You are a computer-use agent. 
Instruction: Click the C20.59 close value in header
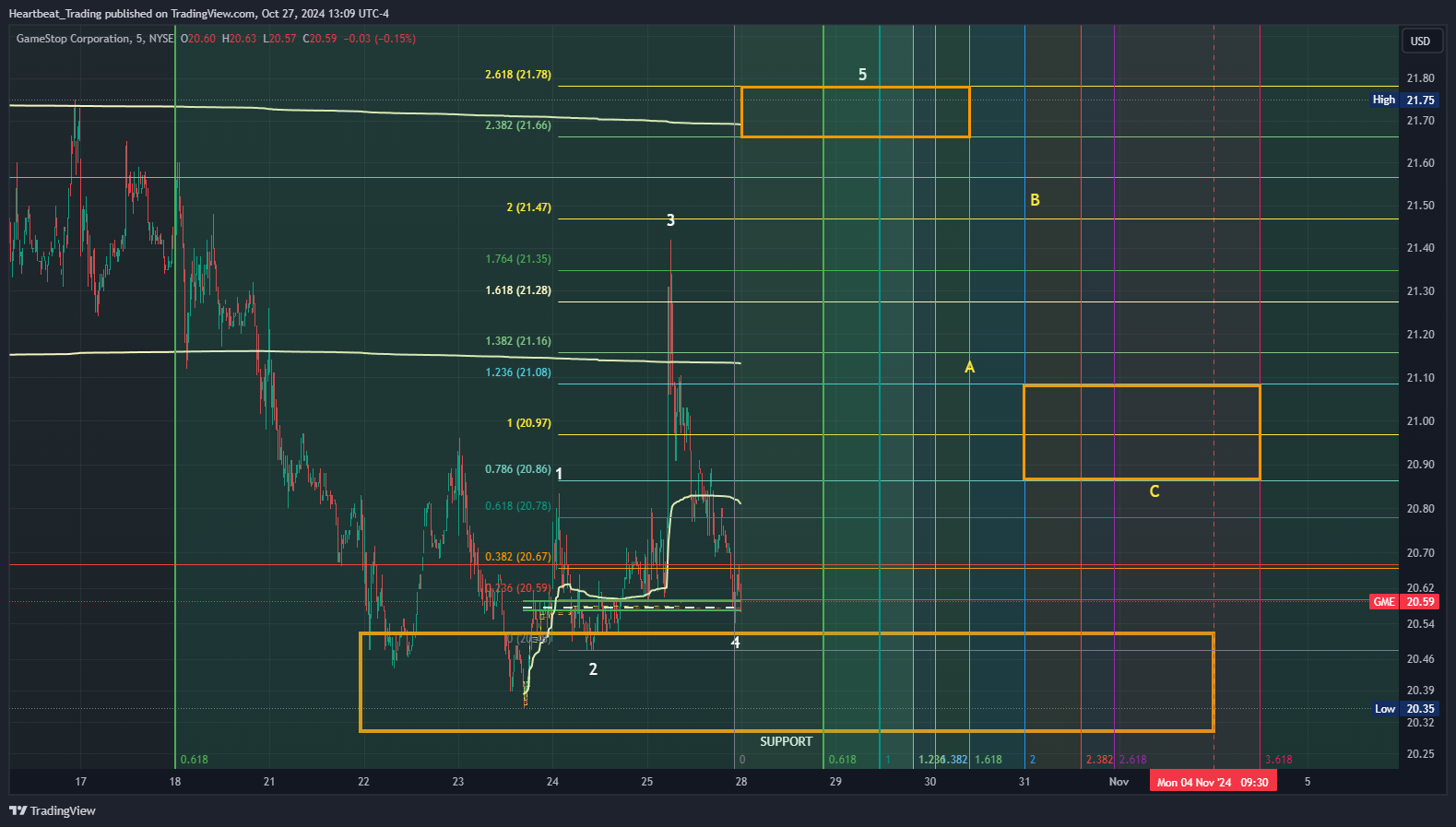pos(320,39)
